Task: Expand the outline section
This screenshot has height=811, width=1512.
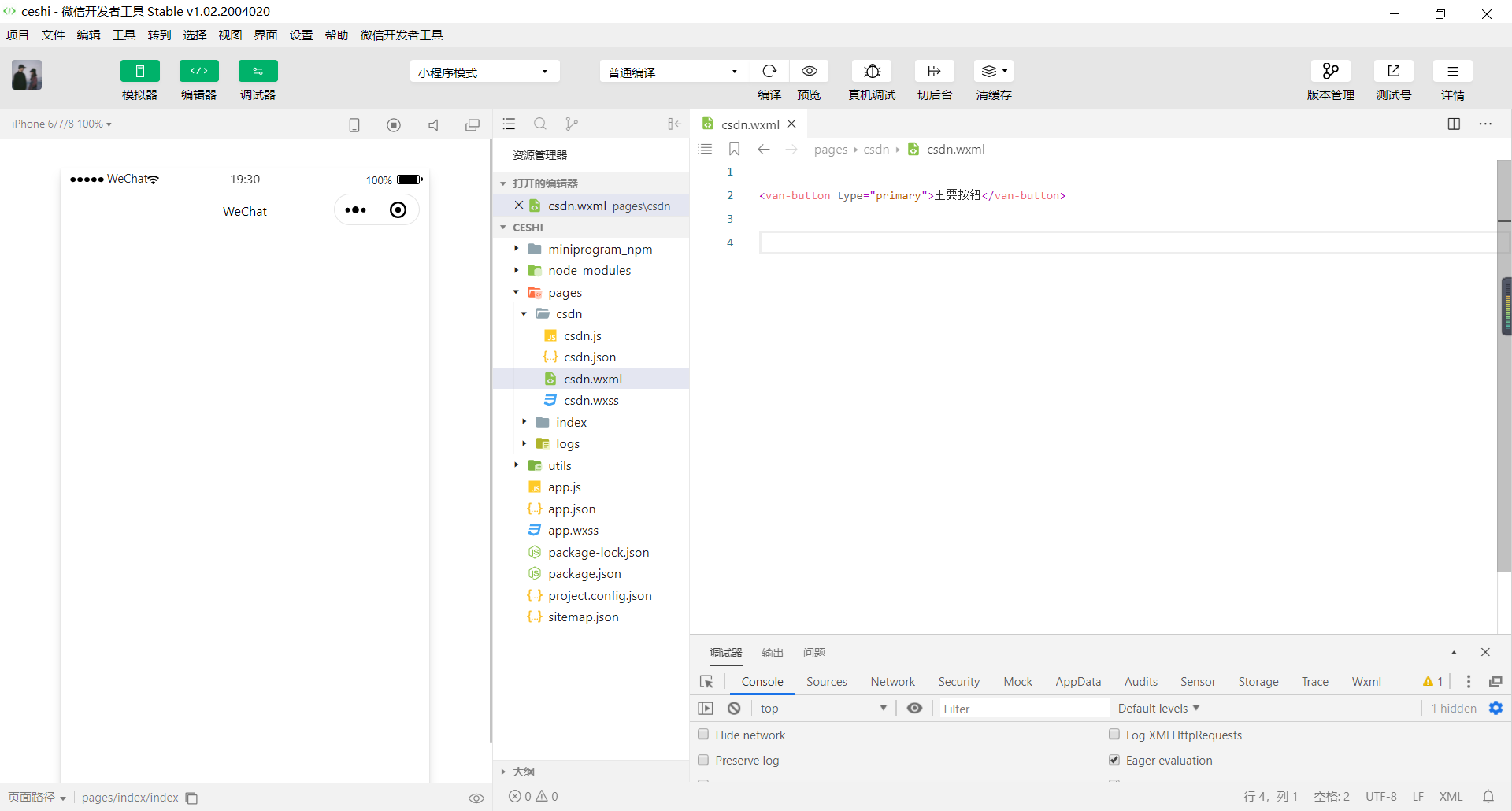Action: click(x=591, y=772)
